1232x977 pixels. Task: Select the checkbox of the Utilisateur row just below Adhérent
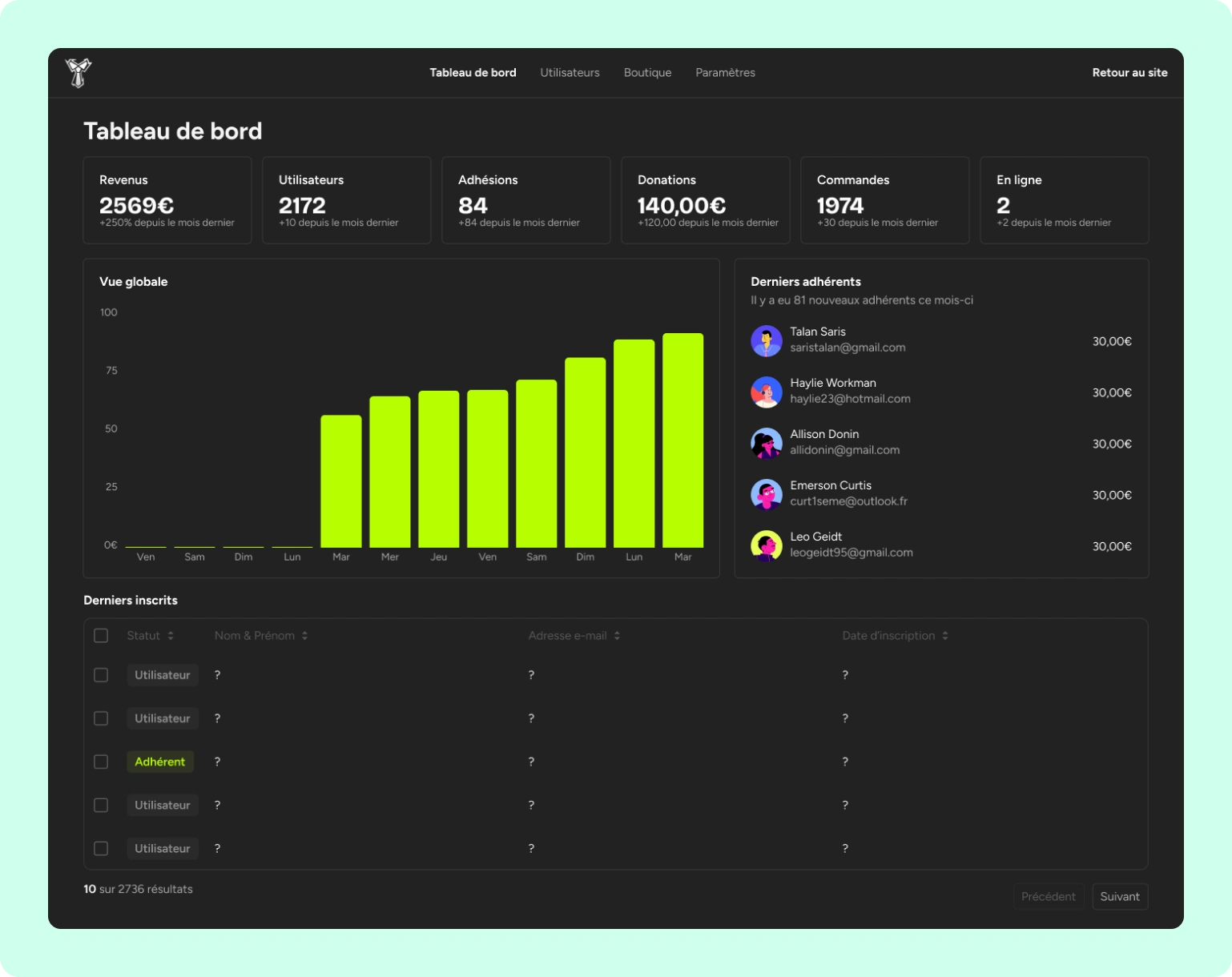[101, 805]
